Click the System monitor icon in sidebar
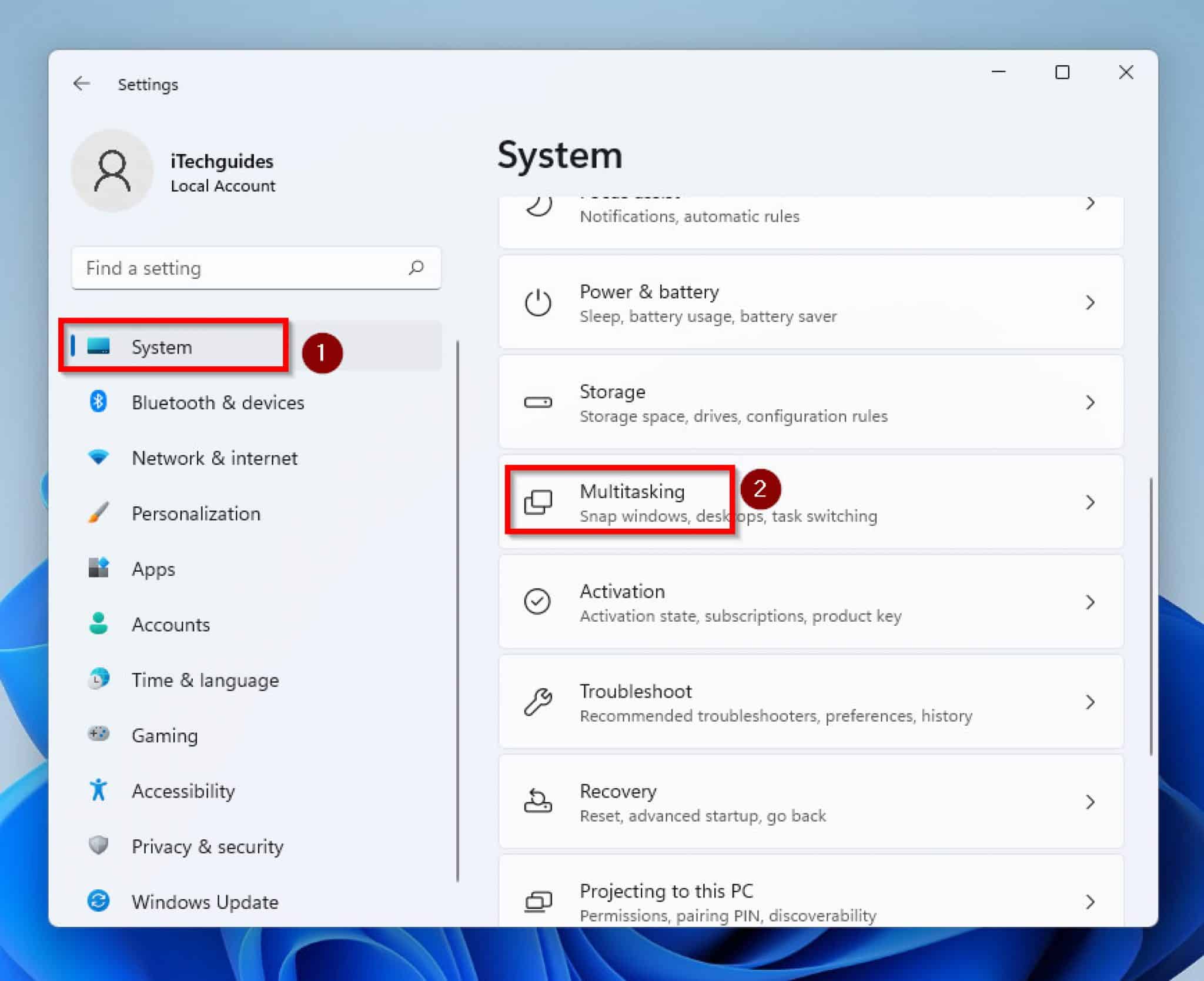1204x981 pixels. 98,346
